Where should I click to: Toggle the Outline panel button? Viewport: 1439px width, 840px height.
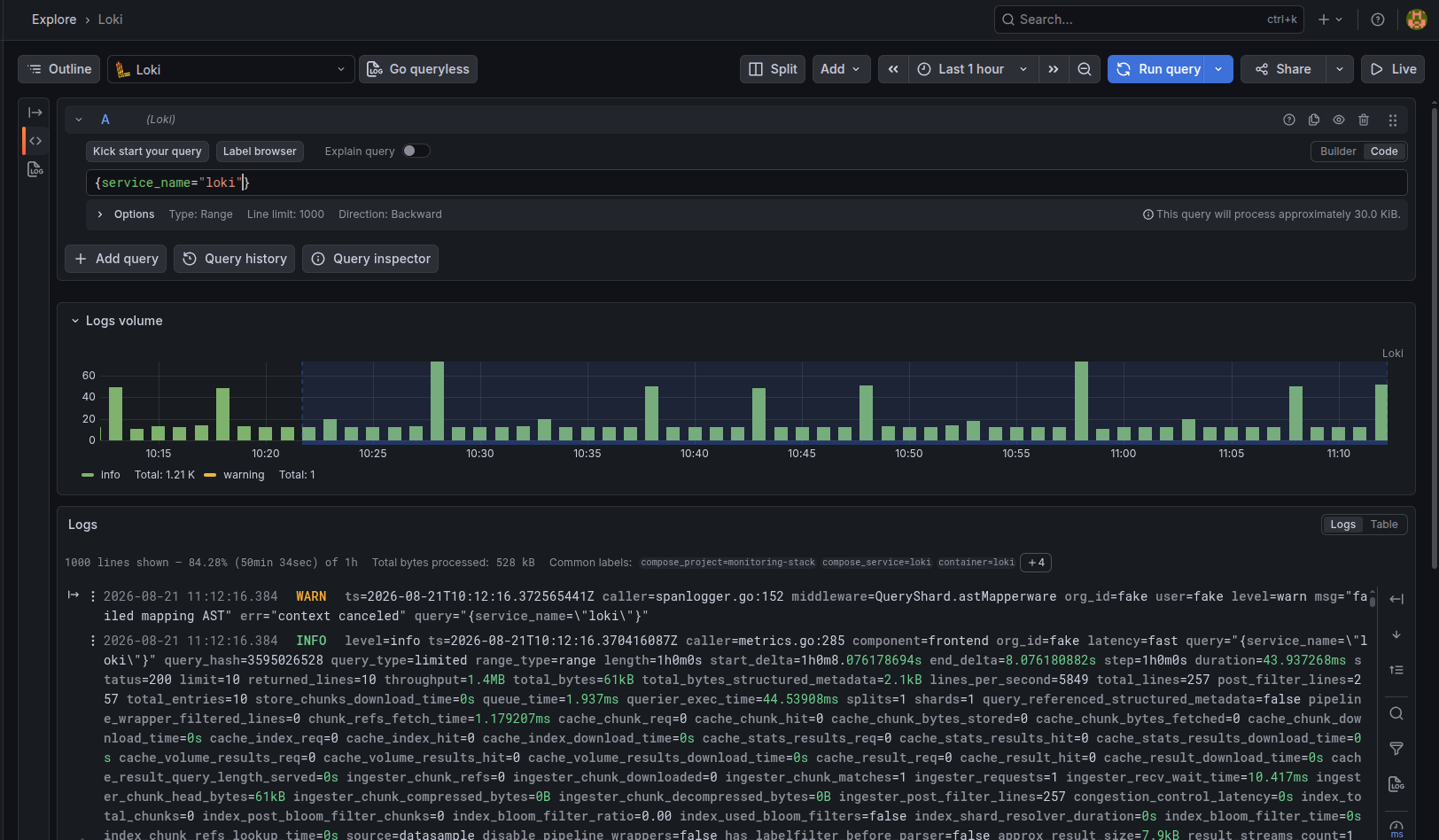pyautogui.click(x=59, y=69)
